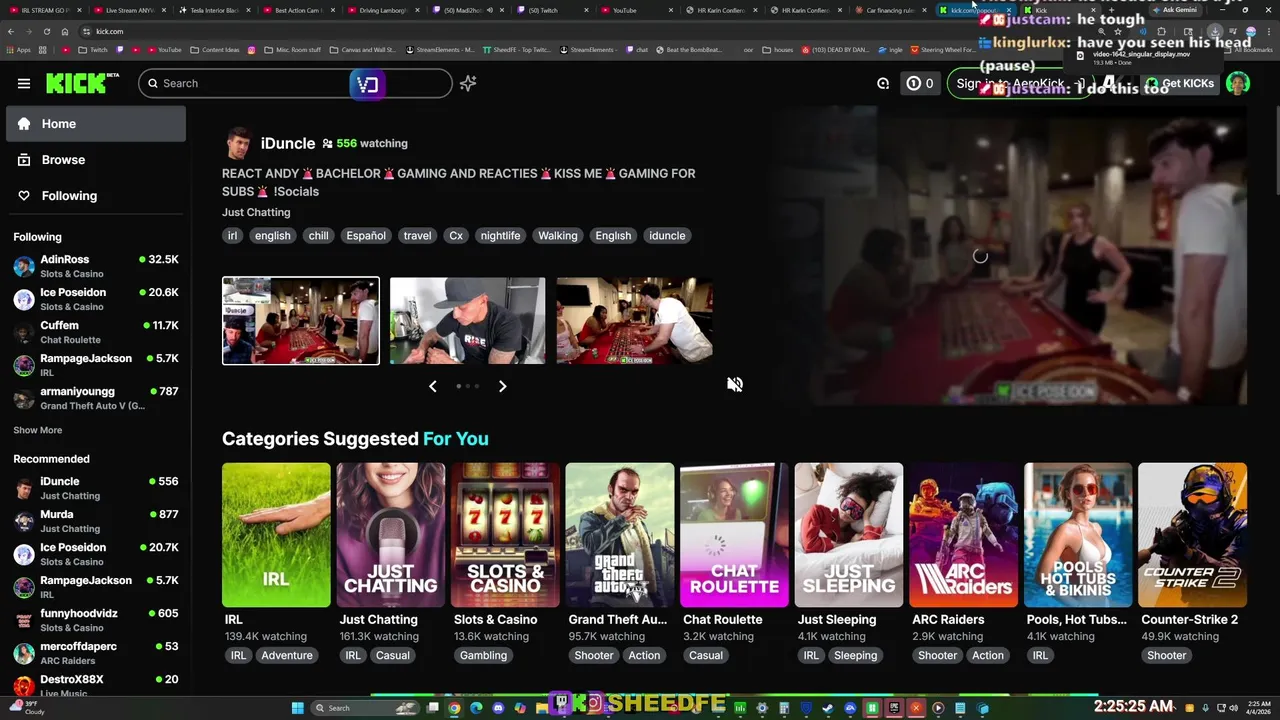Open funnyhoodvidz in Recommended list
Viewport: 1280px width, 720px height.
tap(96, 620)
